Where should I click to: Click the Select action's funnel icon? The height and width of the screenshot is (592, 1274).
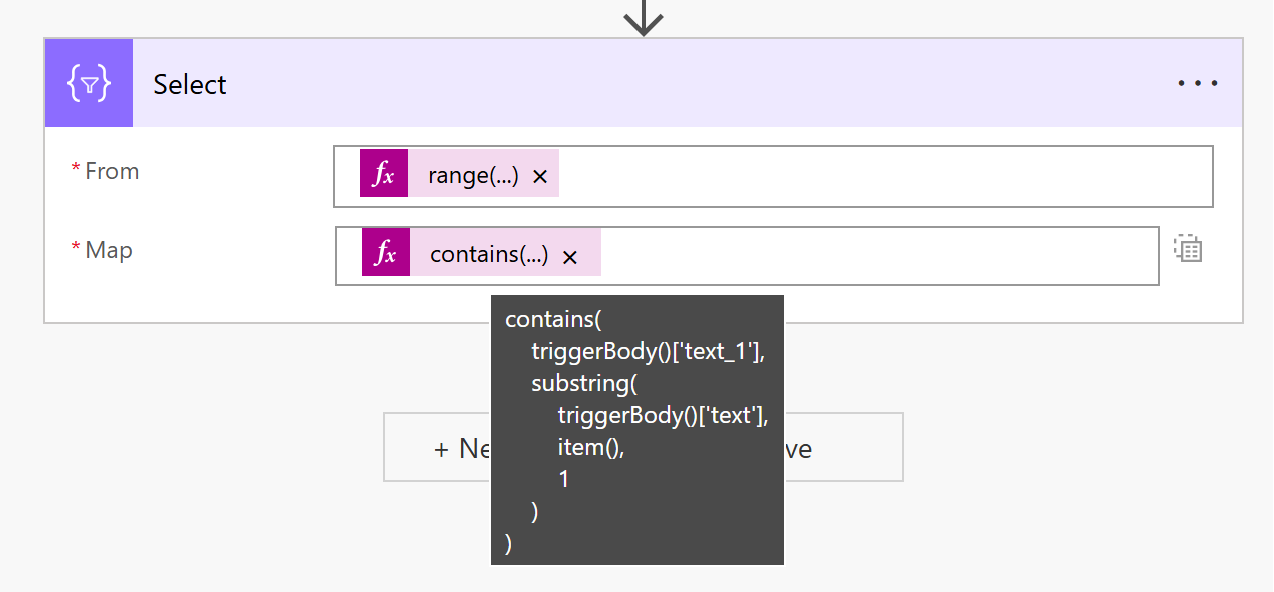click(88, 83)
